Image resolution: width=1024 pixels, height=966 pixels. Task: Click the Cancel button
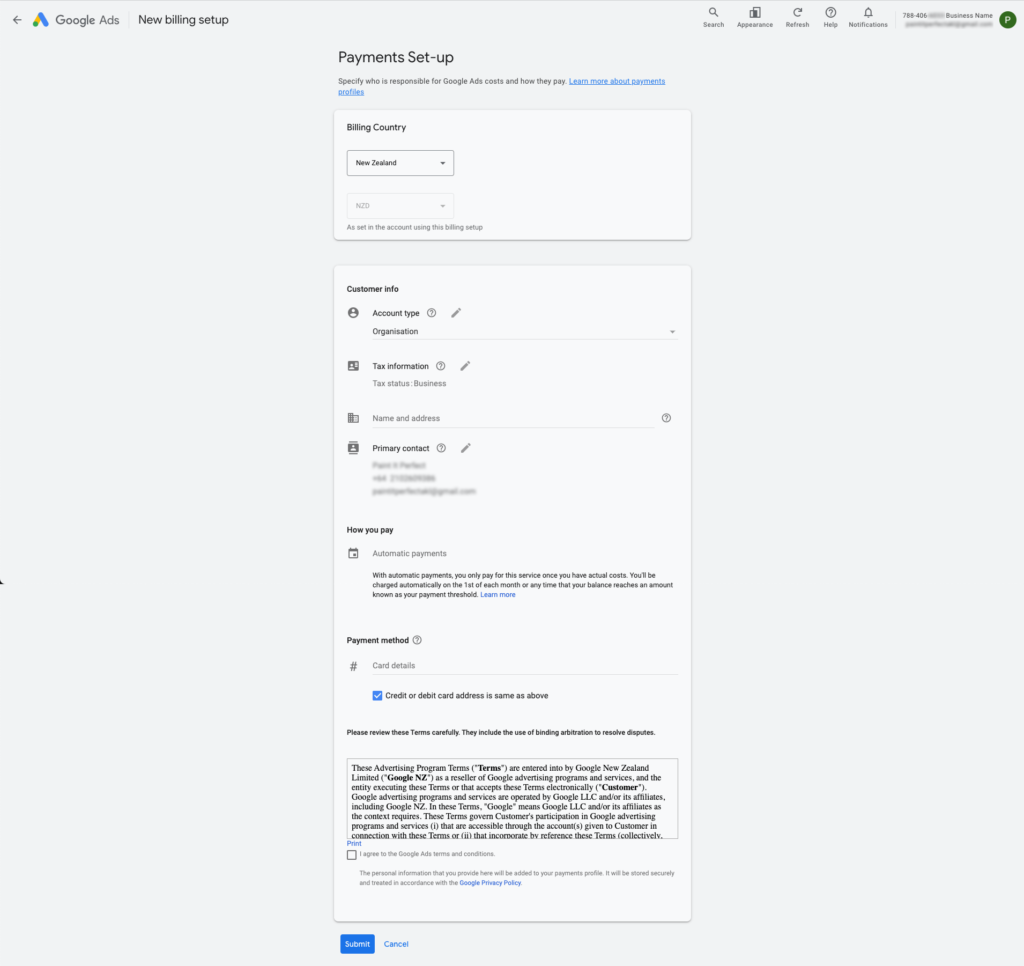pyautogui.click(x=396, y=944)
